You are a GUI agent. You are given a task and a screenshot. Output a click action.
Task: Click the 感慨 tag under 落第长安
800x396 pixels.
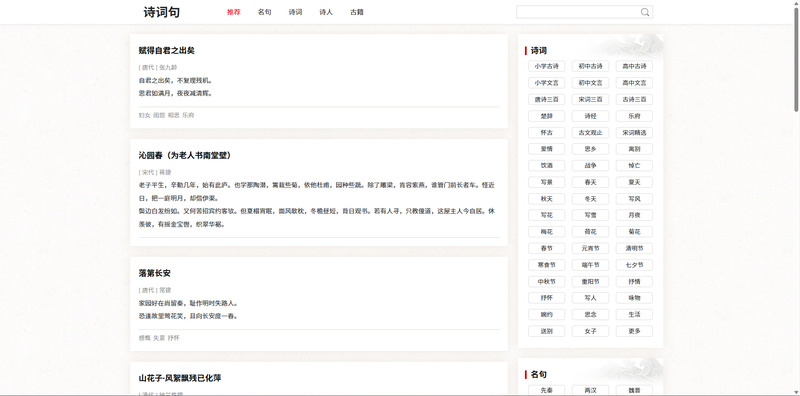[144, 338]
